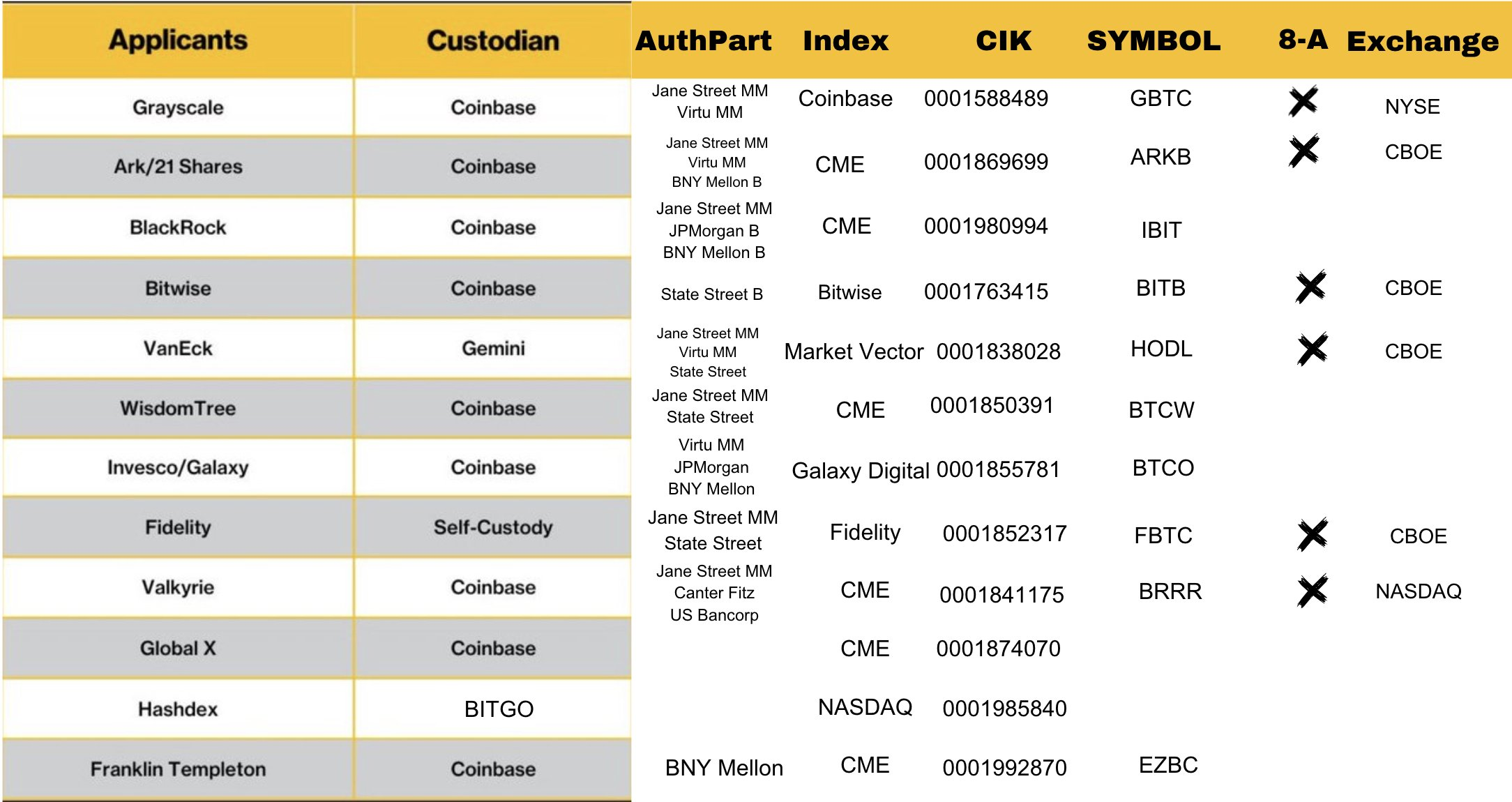Click the X mark in the BRRR row
The height and width of the screenshot is (802, 1512).
click(x=1312, y=591)
